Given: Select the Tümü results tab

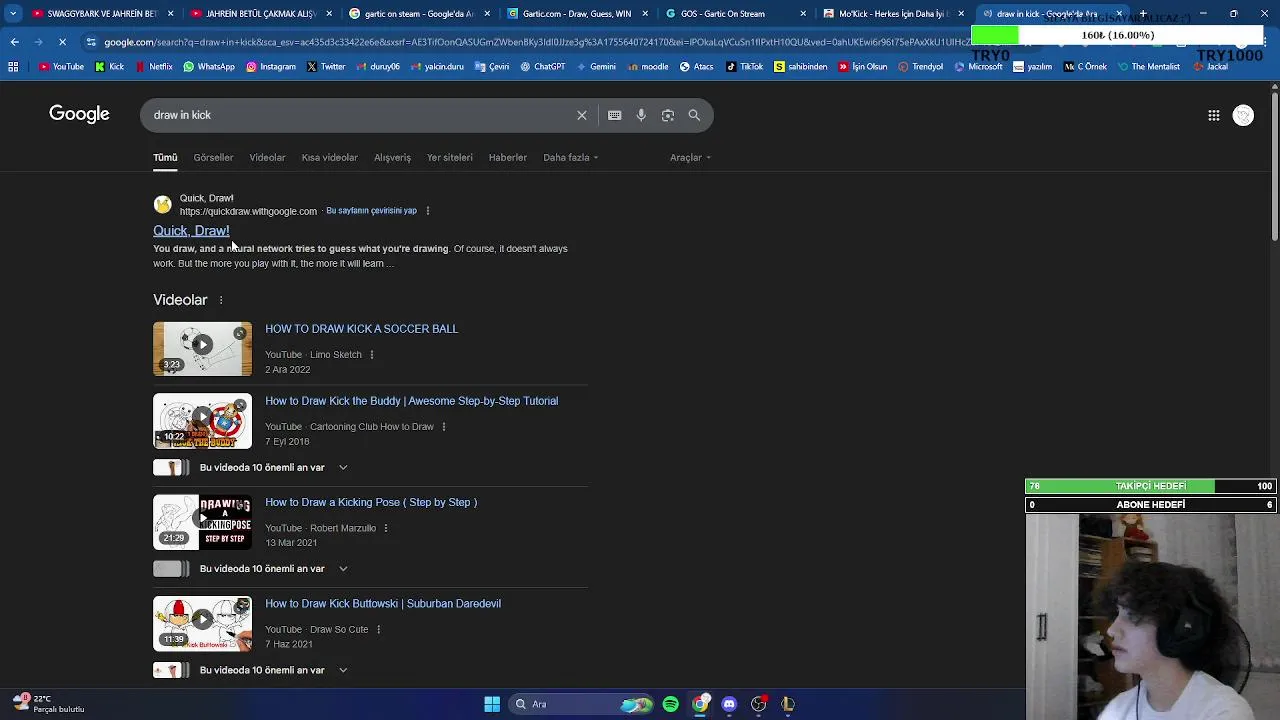Looking at the screenshot, I should pos(165,158).
